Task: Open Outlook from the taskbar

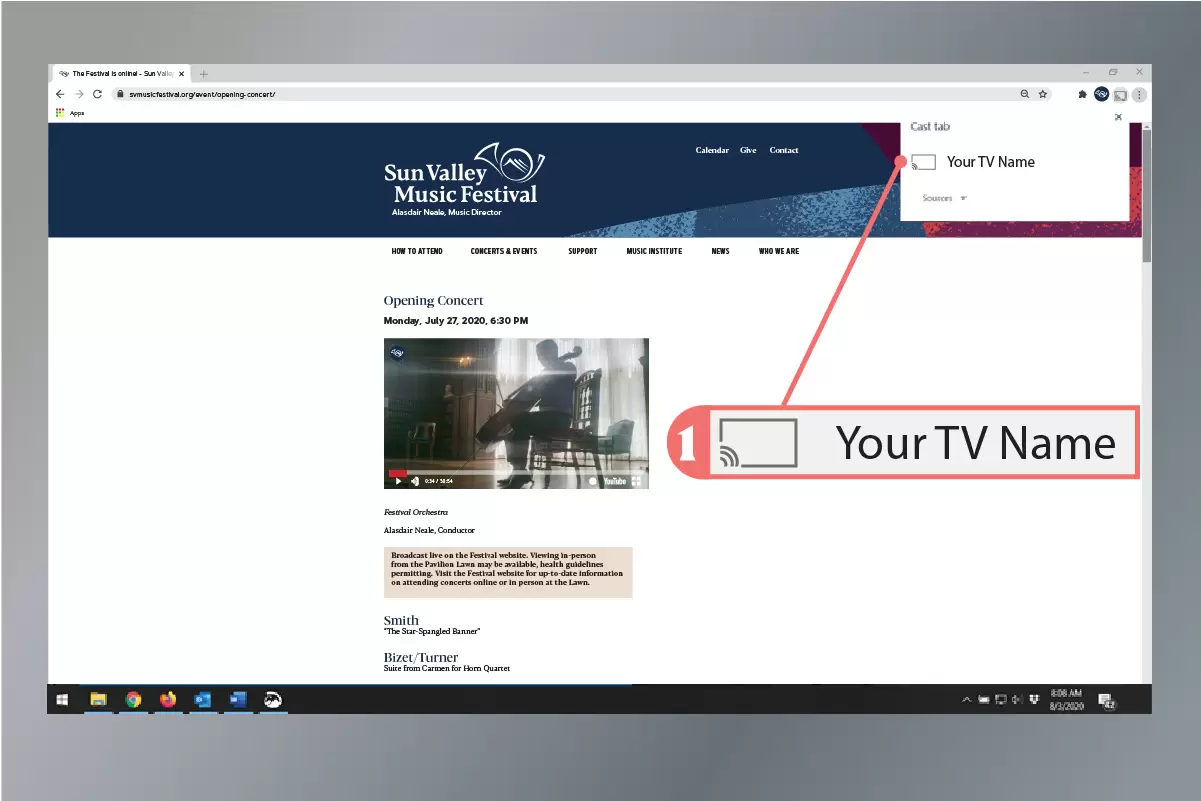Action: [x=202, y=700]
